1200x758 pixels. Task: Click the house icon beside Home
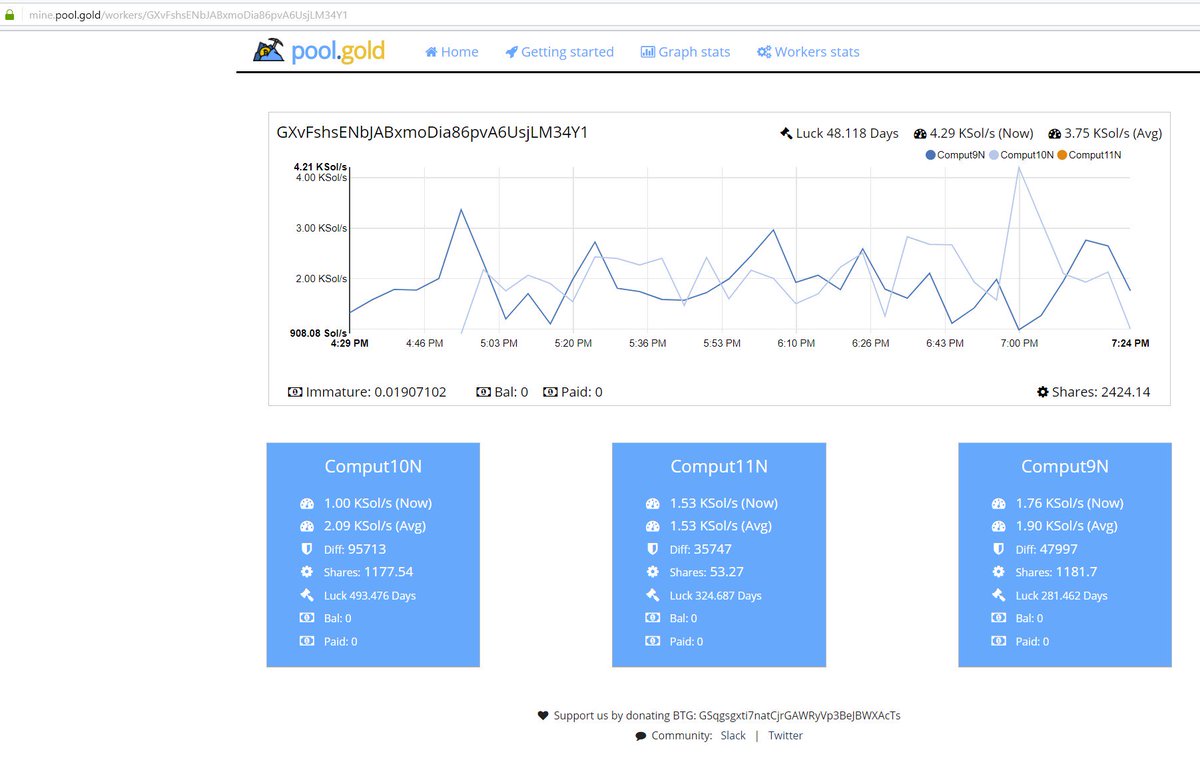[431, 52]
